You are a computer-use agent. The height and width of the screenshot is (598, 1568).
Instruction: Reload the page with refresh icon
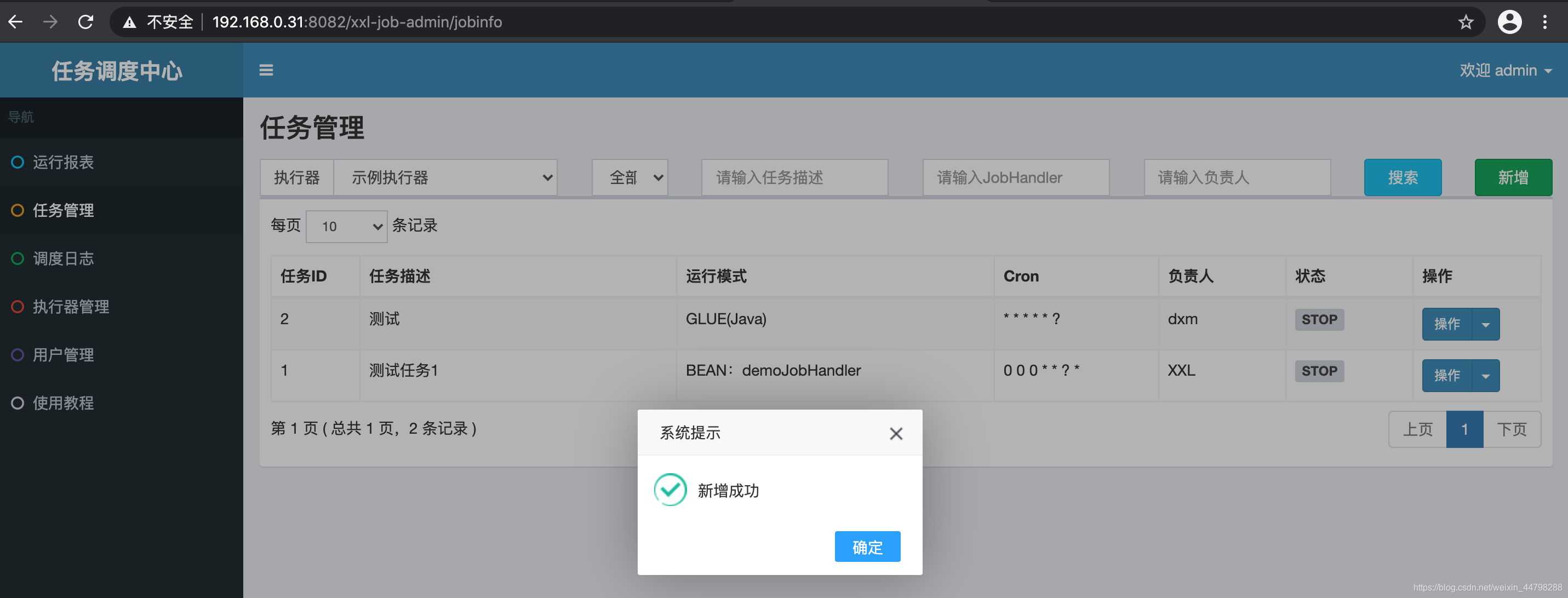tap(86, 22)
